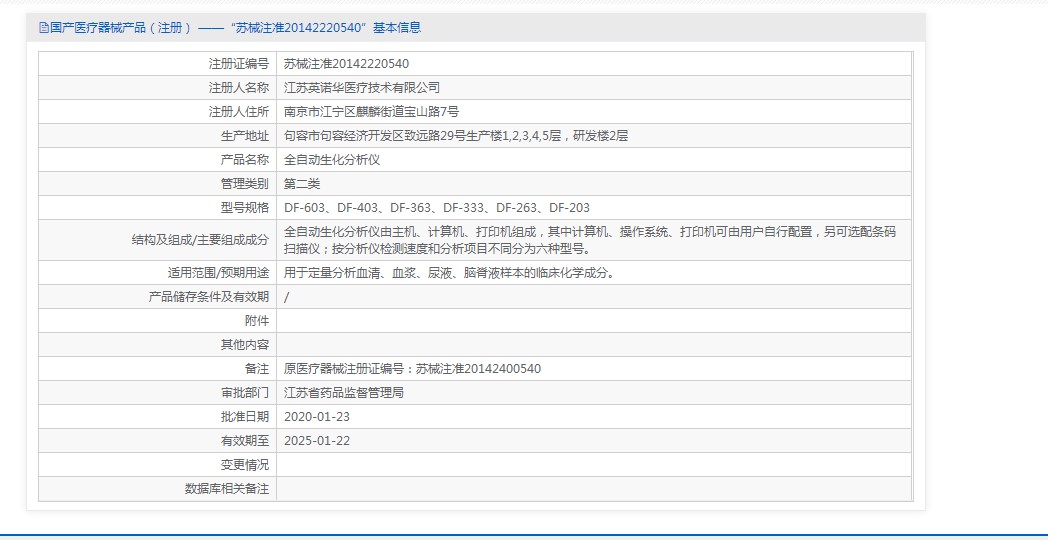Select the label 批准日期
Screen dimensions: 1048x540
pos(245,418)
